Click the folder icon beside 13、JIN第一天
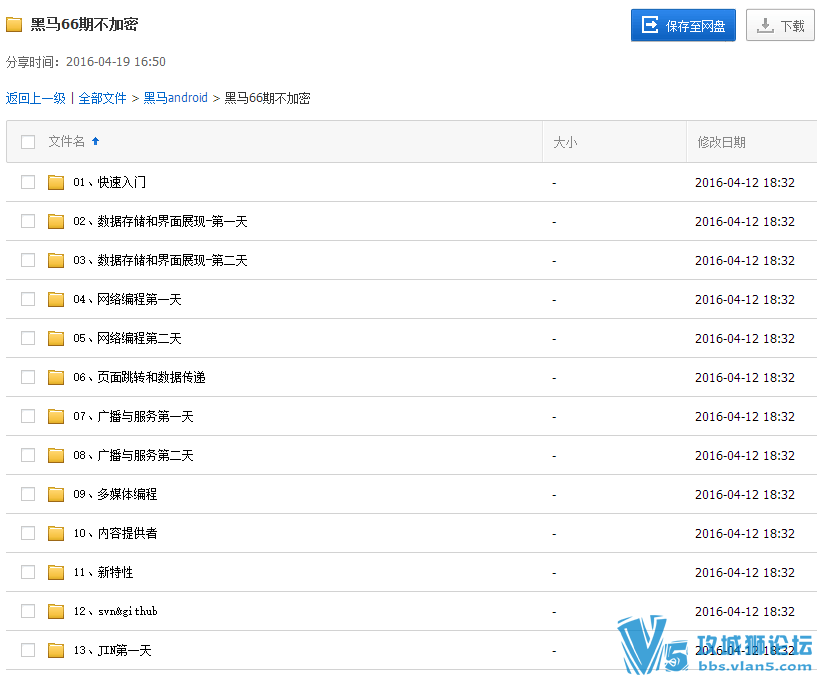817x680 pixels. tap(56, 650)
